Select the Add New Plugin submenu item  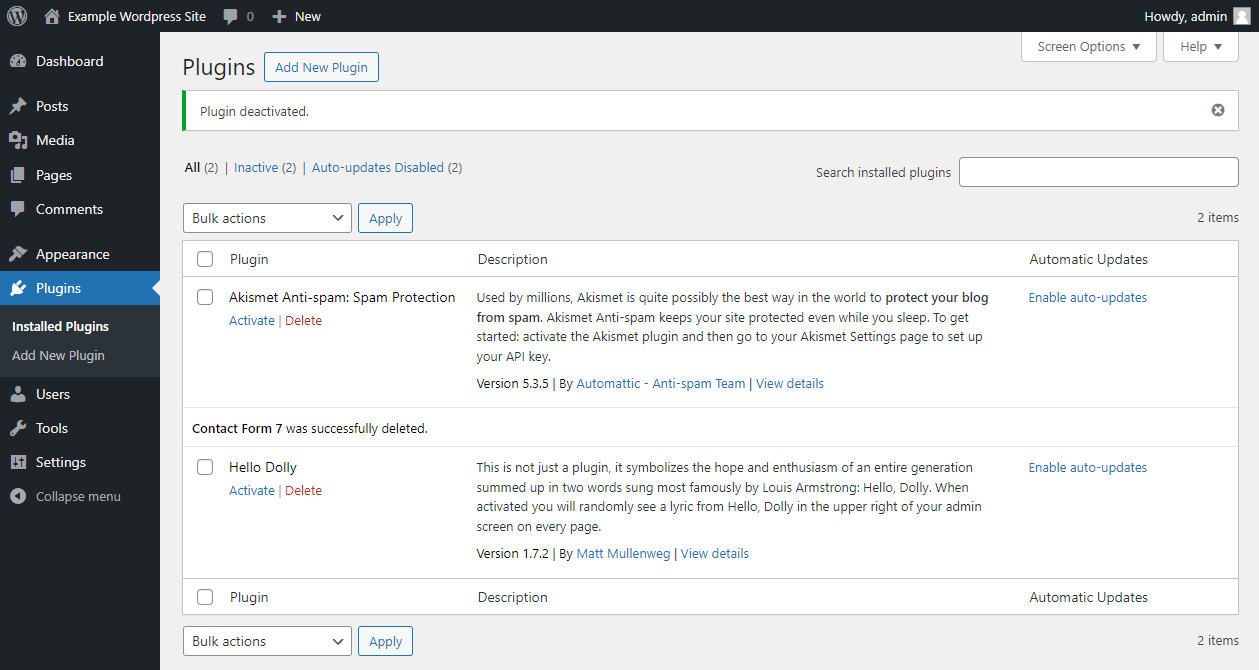(58, 355)
